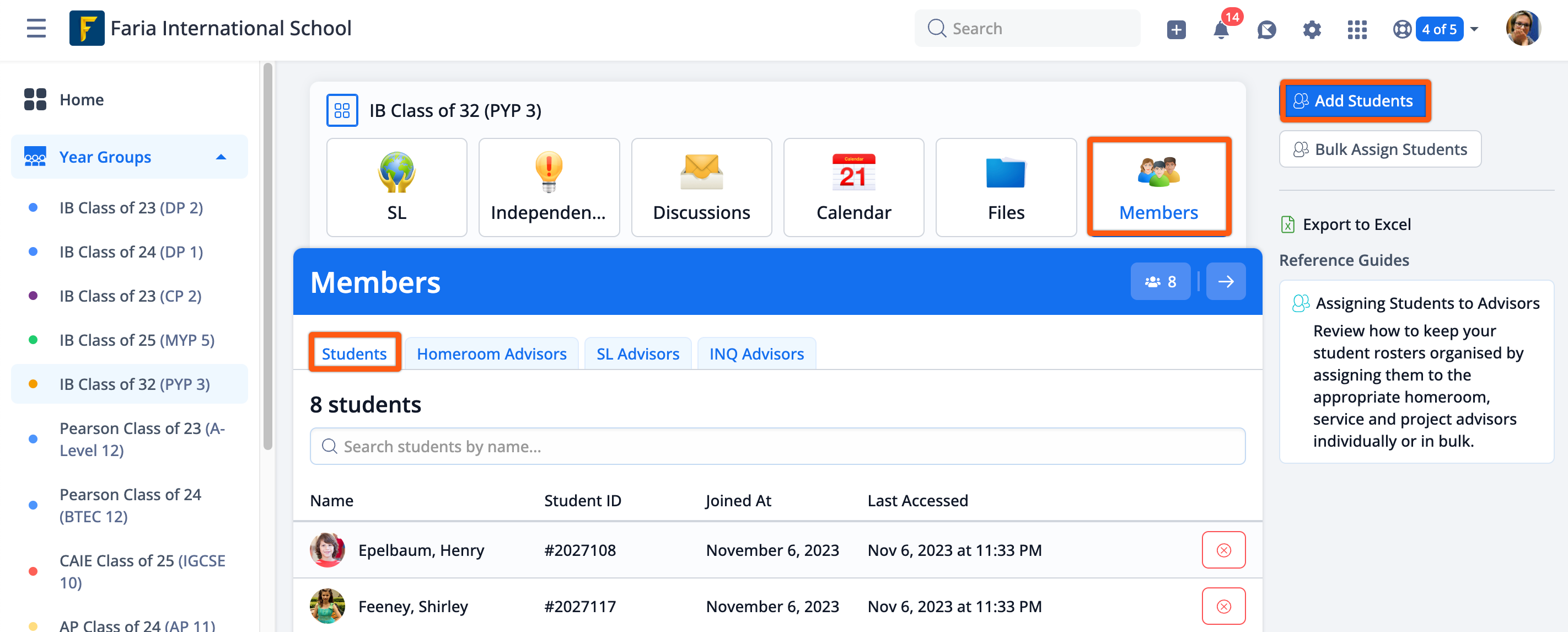Open the hamburger navigation menu

35,28
